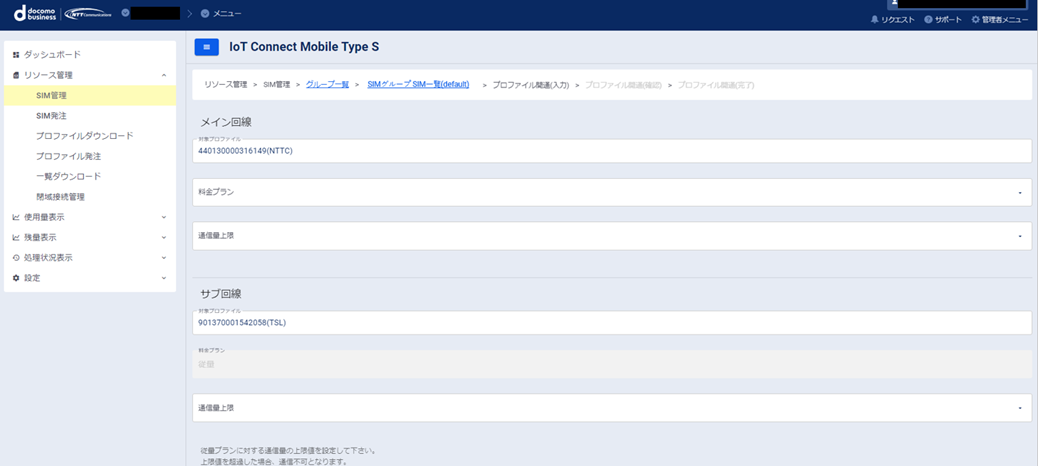Viewport: 1038px width, 466px height.
Task: Open the メイン回線 料金プラン dropdown
Action: click(x=612, y=192)
